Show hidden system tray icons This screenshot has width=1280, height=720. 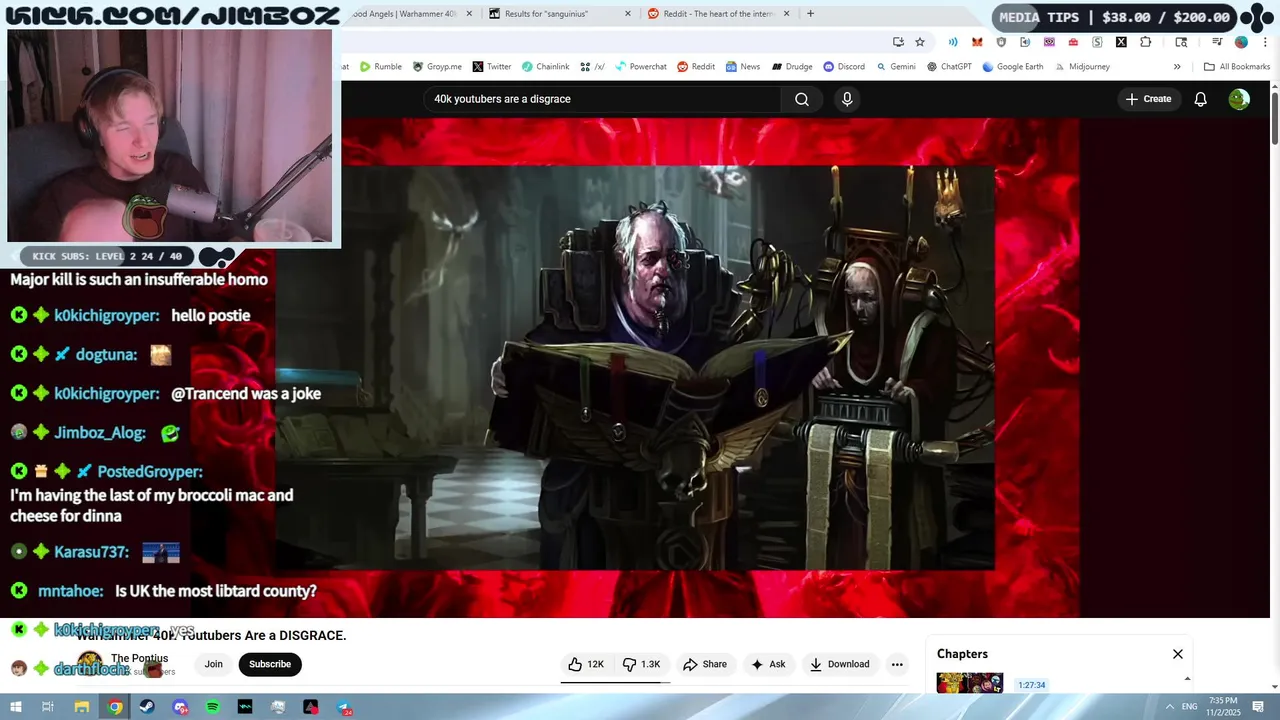[x=1169, y=707]
